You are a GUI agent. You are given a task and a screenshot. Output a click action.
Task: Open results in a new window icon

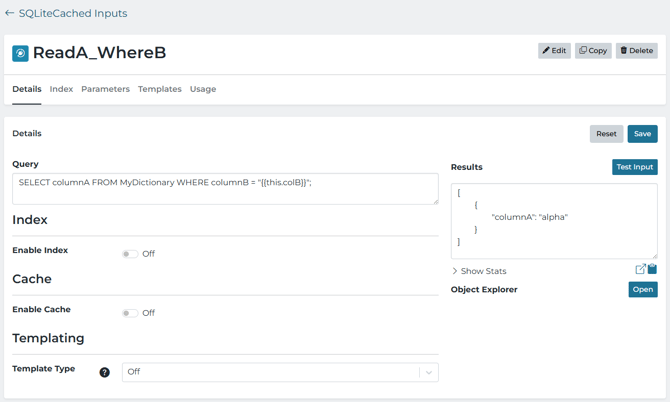[640, 269]
